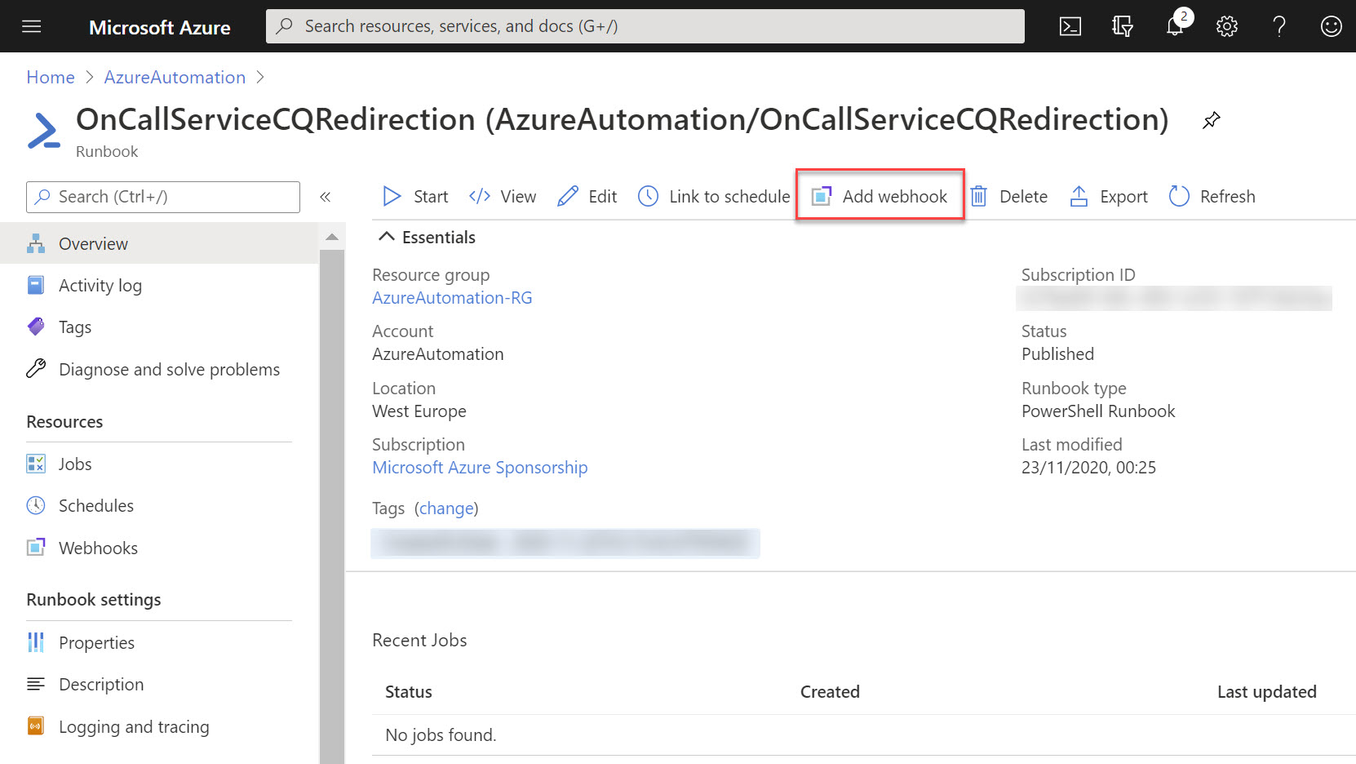Add a webhook to the runbook
1356x764 pixels.
pyautogui.click(x=879, y=197)
